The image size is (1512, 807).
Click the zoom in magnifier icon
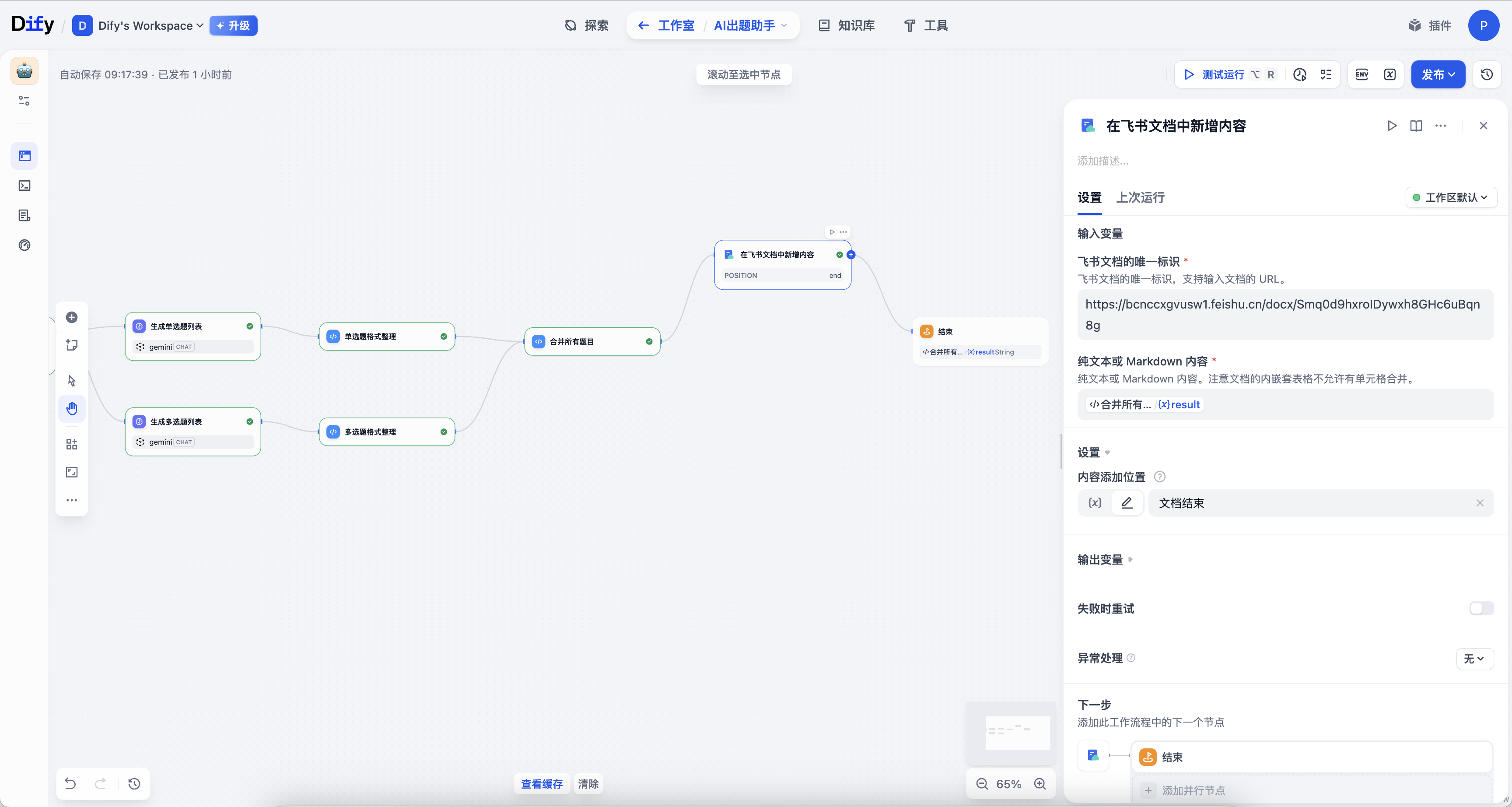point(1039,783)
